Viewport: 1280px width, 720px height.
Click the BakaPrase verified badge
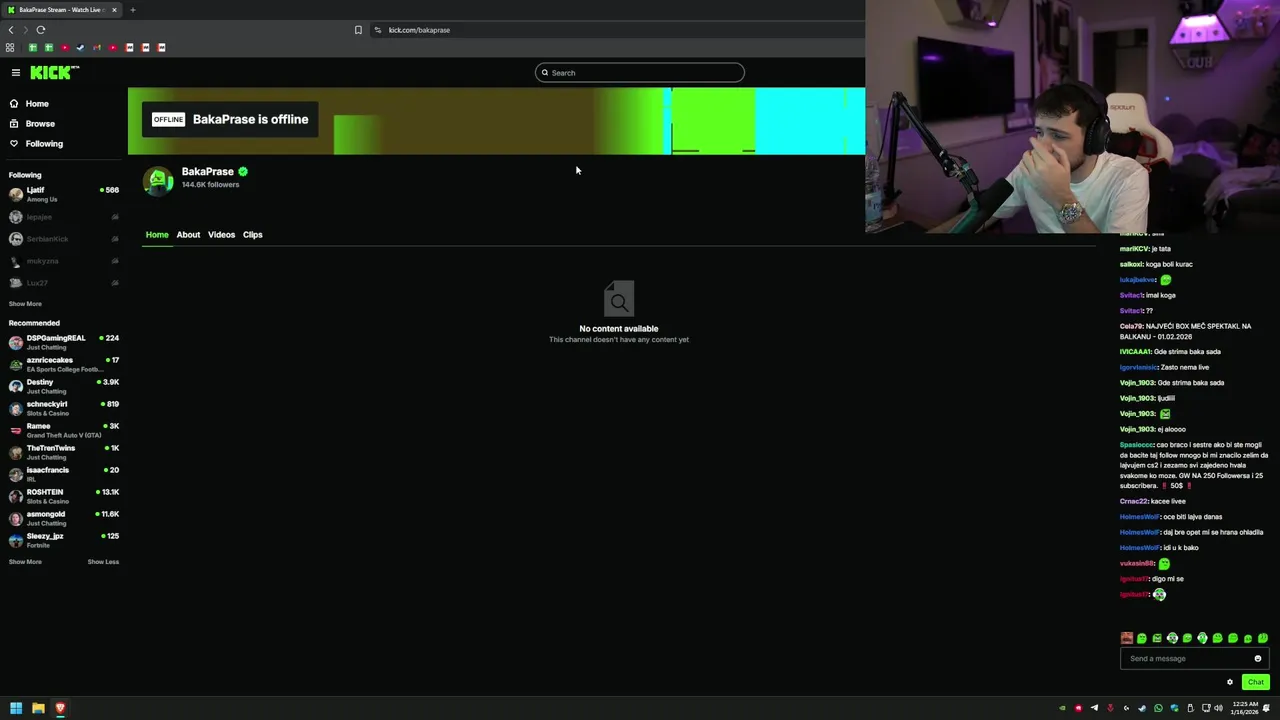point(243,172)
